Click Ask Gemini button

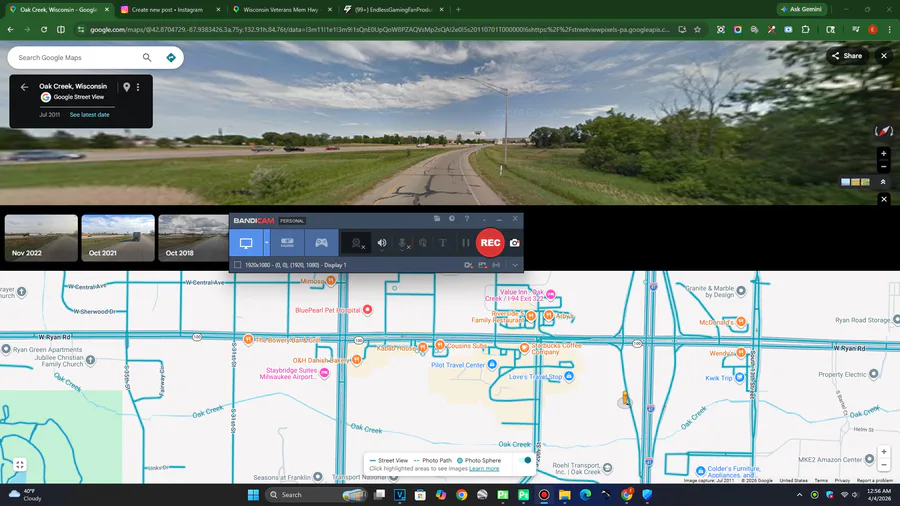point(801,9)
